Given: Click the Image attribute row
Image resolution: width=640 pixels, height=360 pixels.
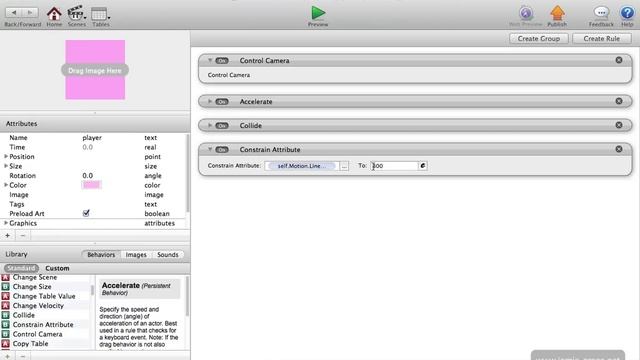Looking at the screenshot, I should tap(93, 195).
